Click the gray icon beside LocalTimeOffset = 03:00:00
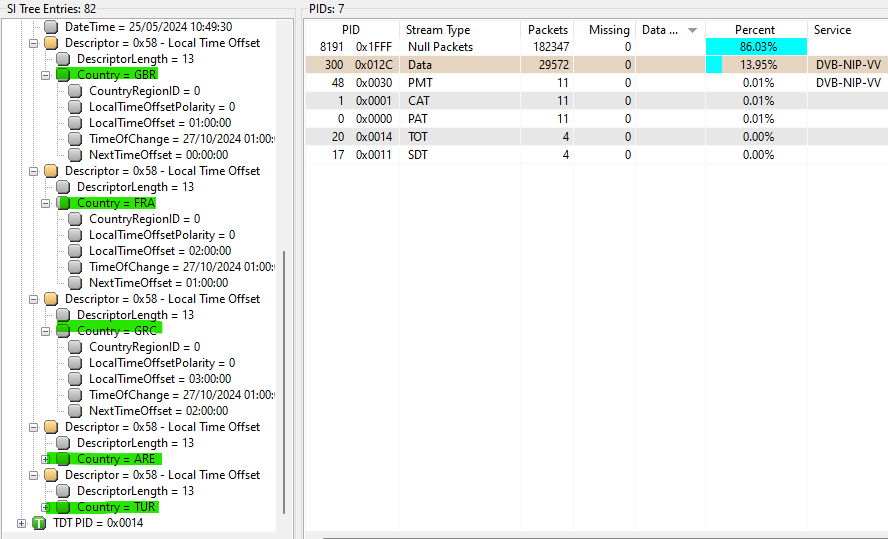 75,379
